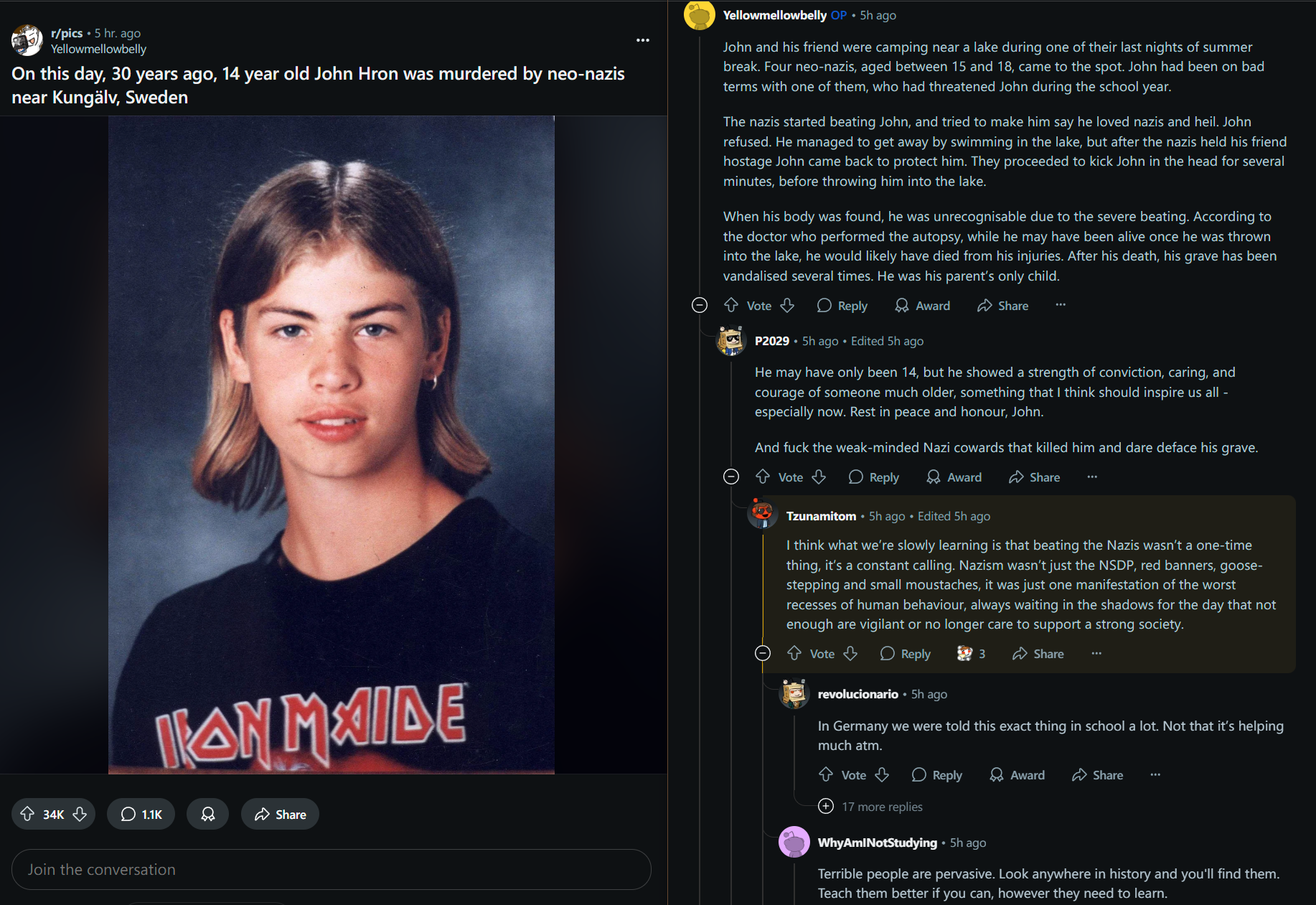Downvote the John Hron post
The image size is (1316, 905).
80,814
